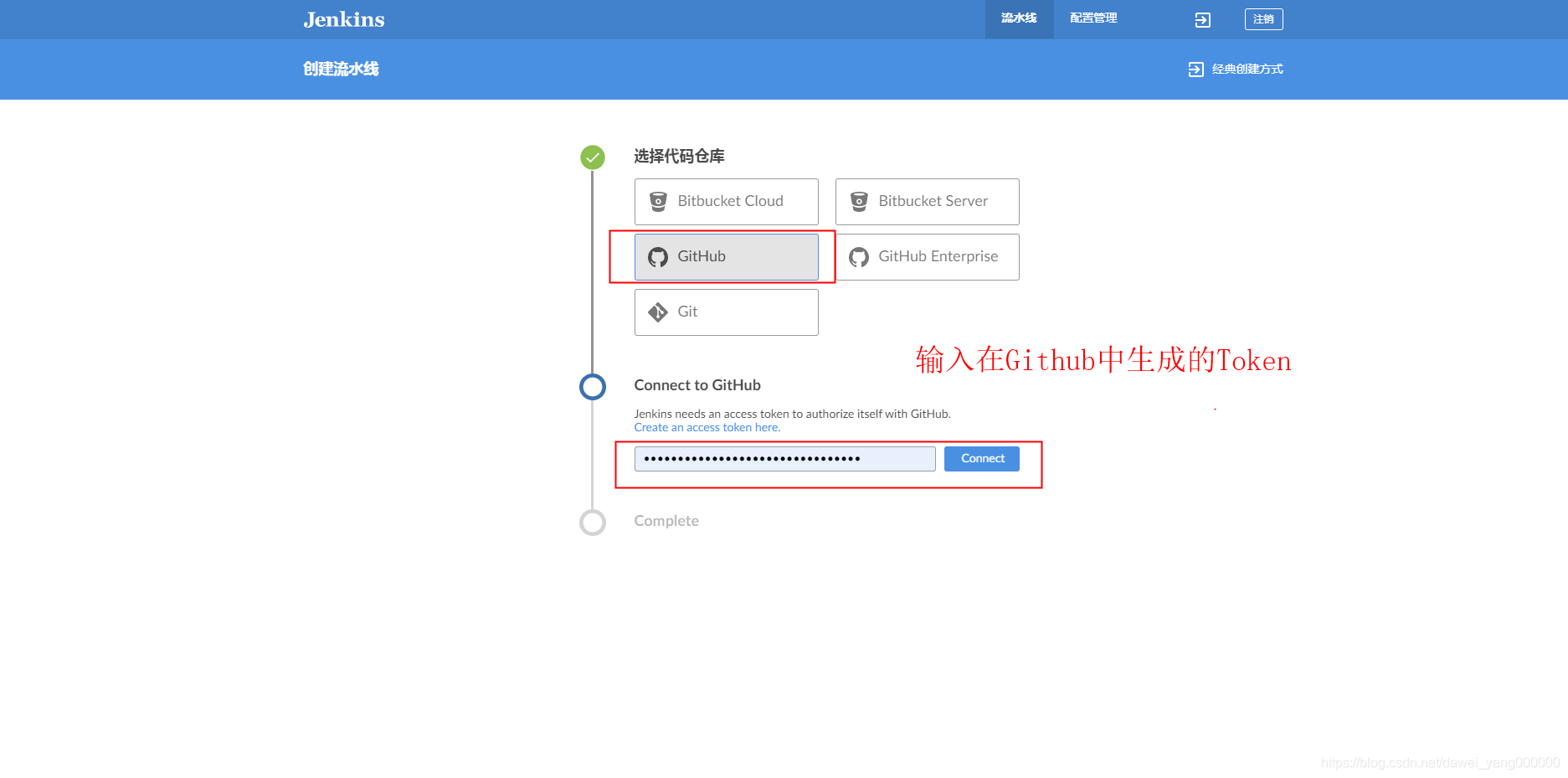Click the GitHub Enterprise octocat icon
Image resolution: width=1568 pixels, height=778 pixels.
coord(858,256)
